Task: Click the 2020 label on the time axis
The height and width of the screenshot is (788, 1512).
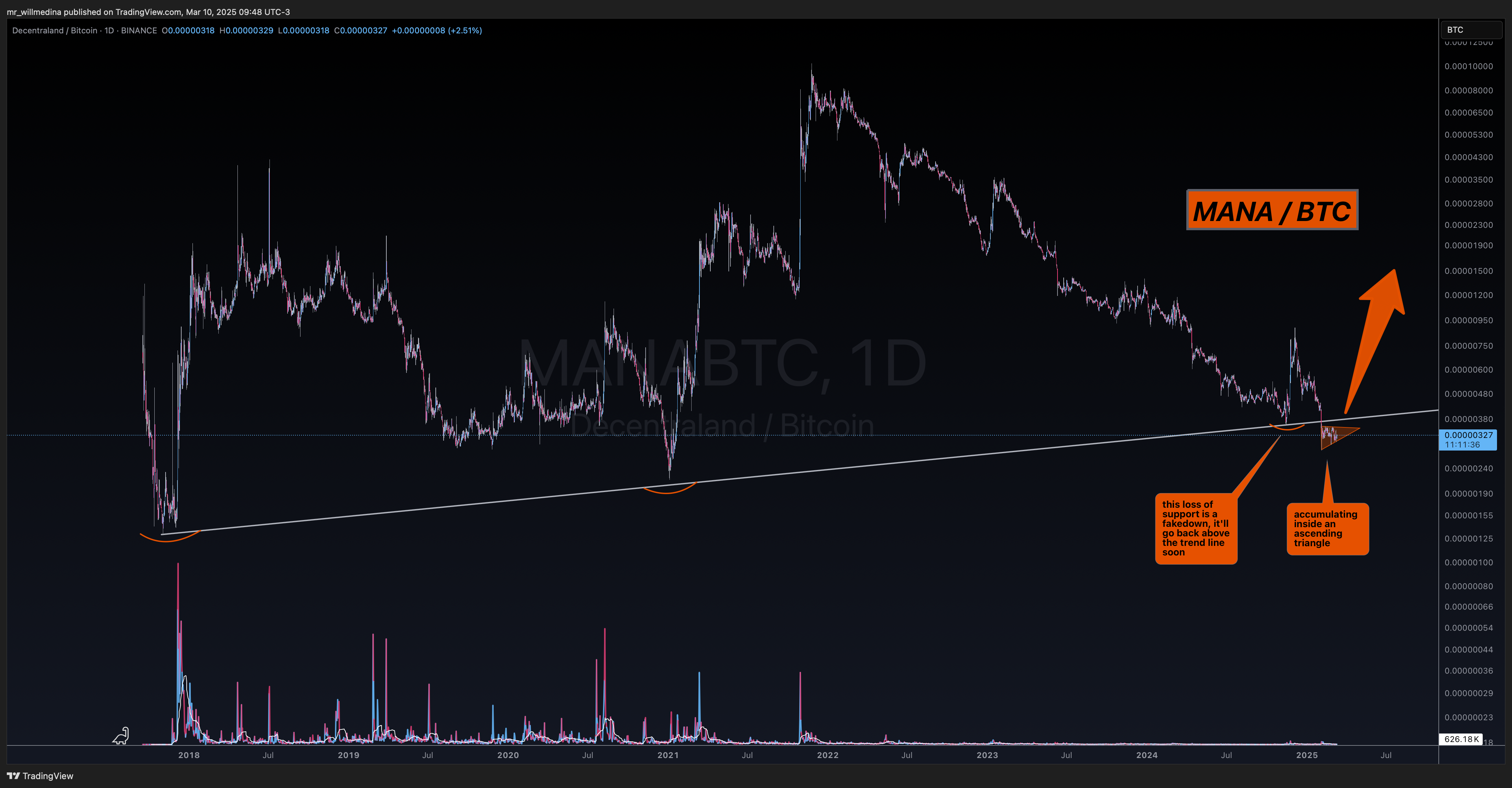Action: [508, 755]
